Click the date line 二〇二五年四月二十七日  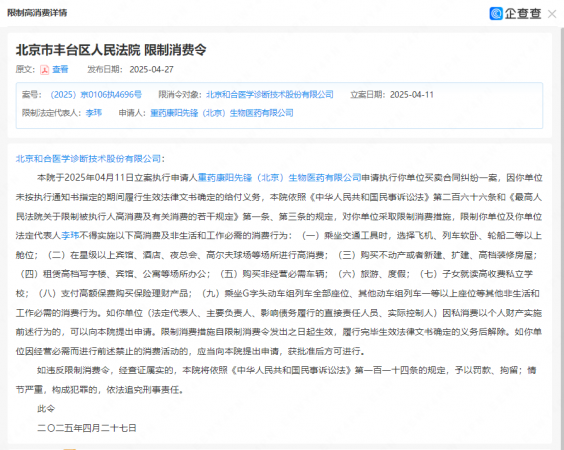(x=87, y=428)
